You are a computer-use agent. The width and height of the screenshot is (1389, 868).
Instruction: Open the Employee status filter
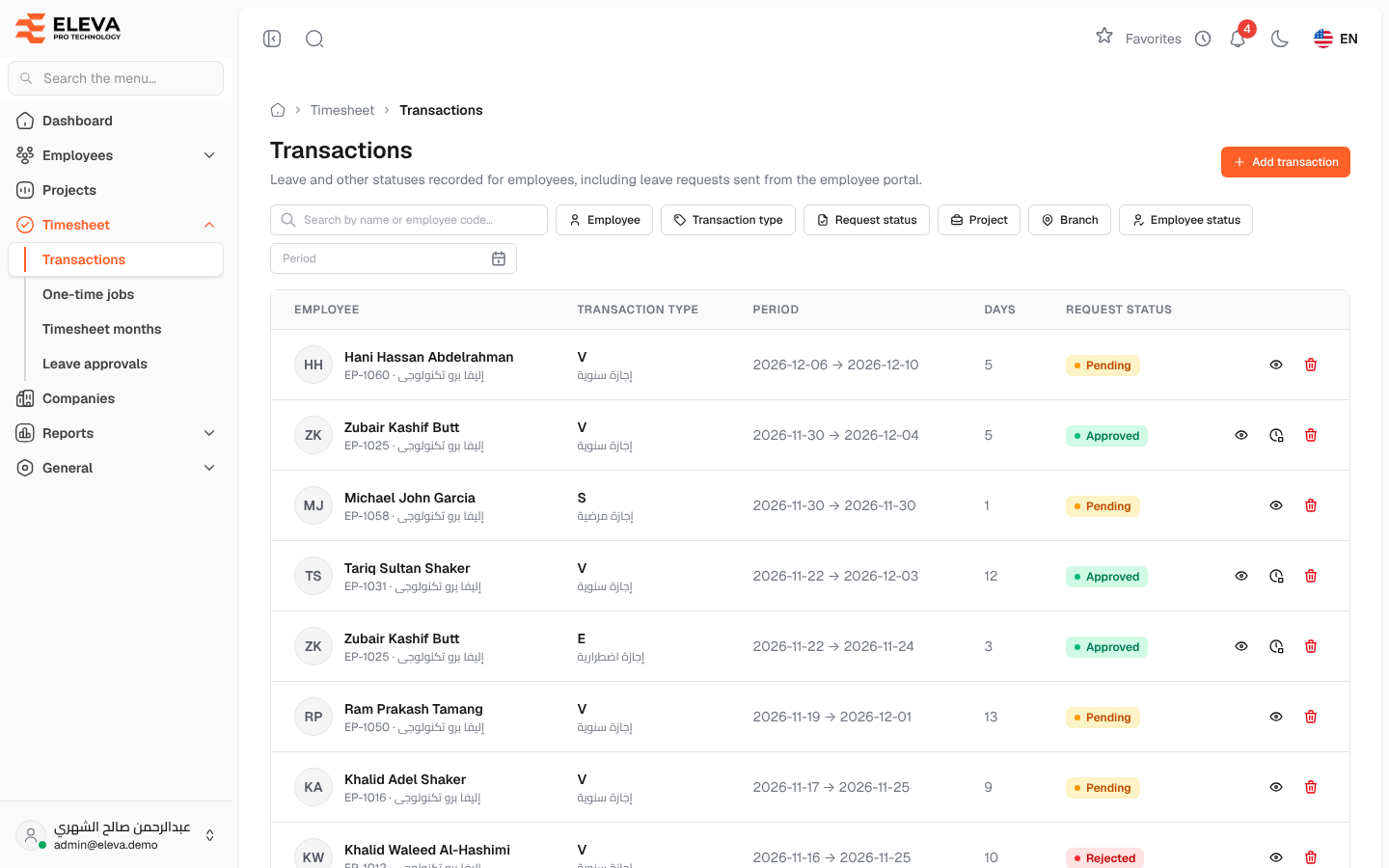pyautogui.click(x=1185, y=220)
